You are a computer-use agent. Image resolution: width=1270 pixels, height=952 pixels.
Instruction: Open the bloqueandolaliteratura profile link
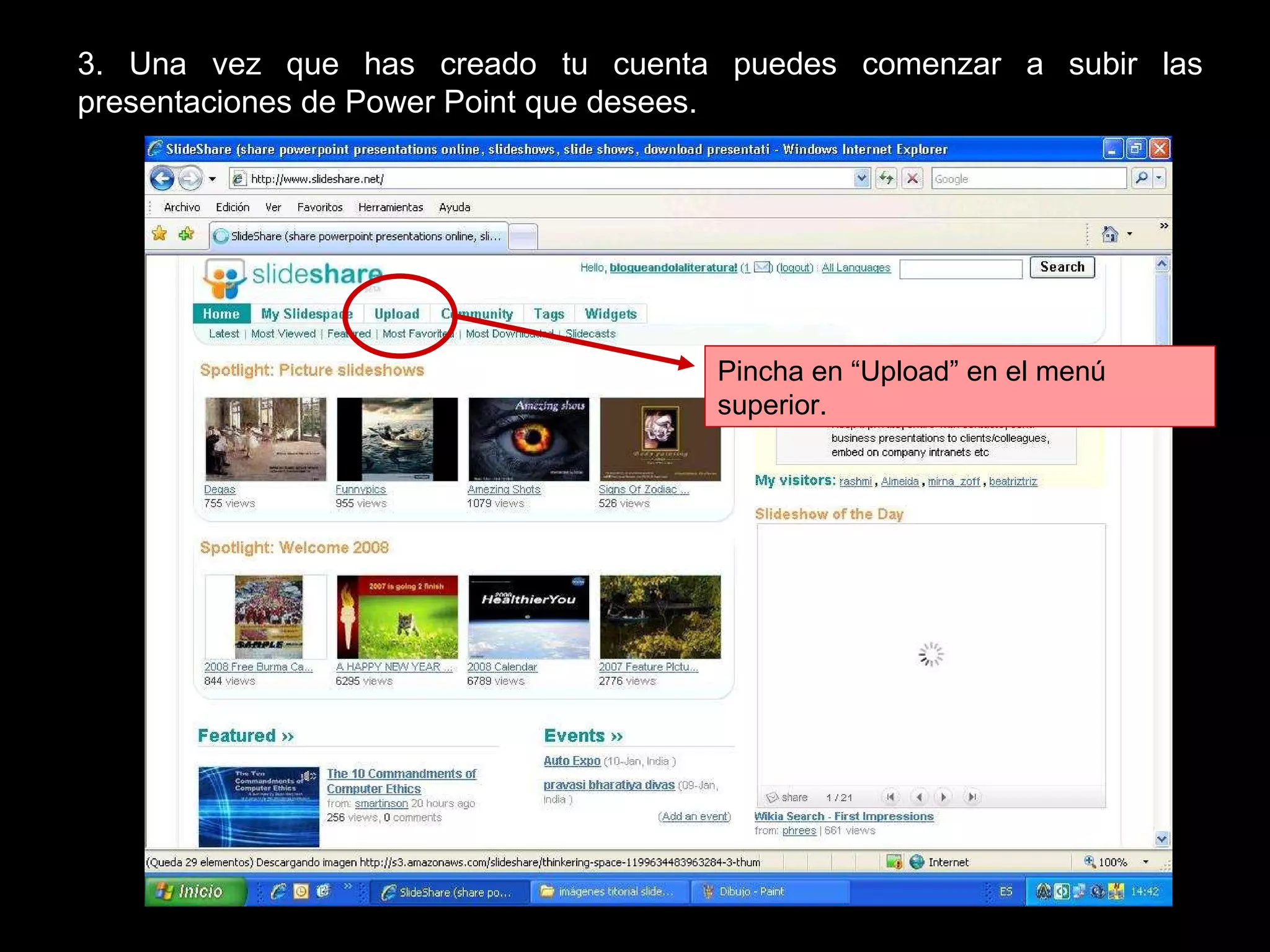pyautogui.click(x=673, y=268)
